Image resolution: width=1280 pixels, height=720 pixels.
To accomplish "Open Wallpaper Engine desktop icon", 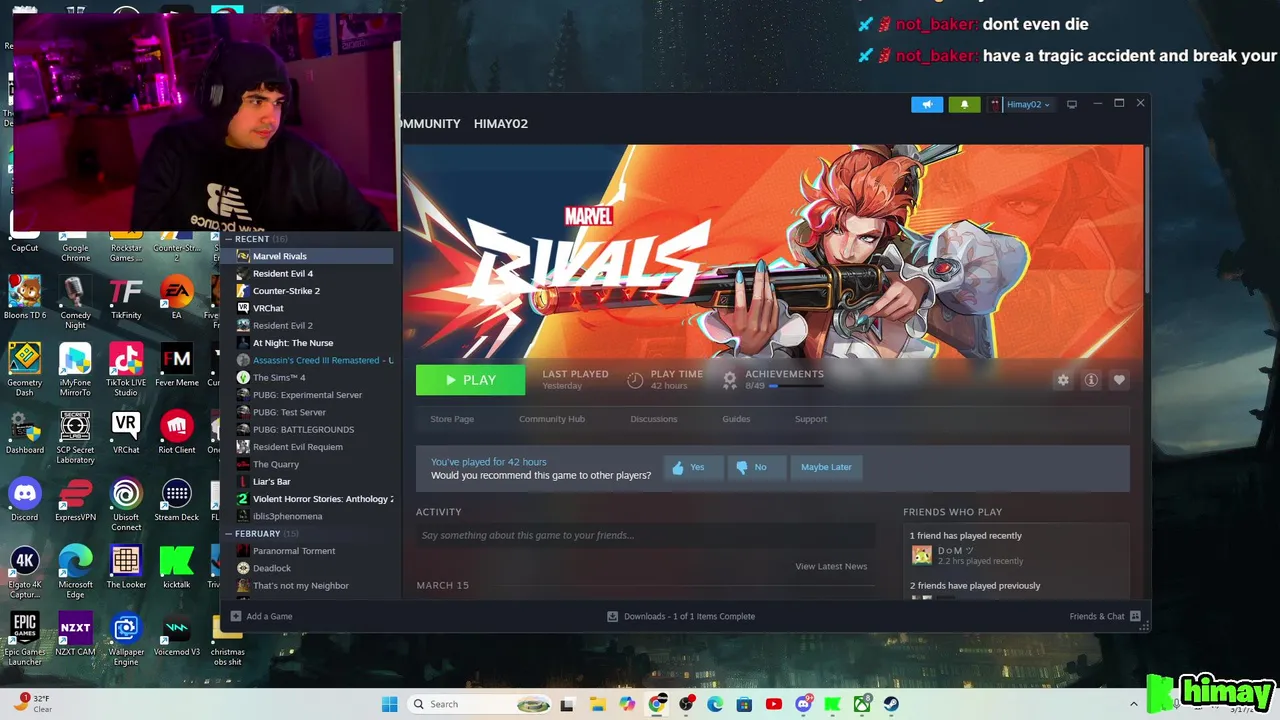I will coord(126,639).
